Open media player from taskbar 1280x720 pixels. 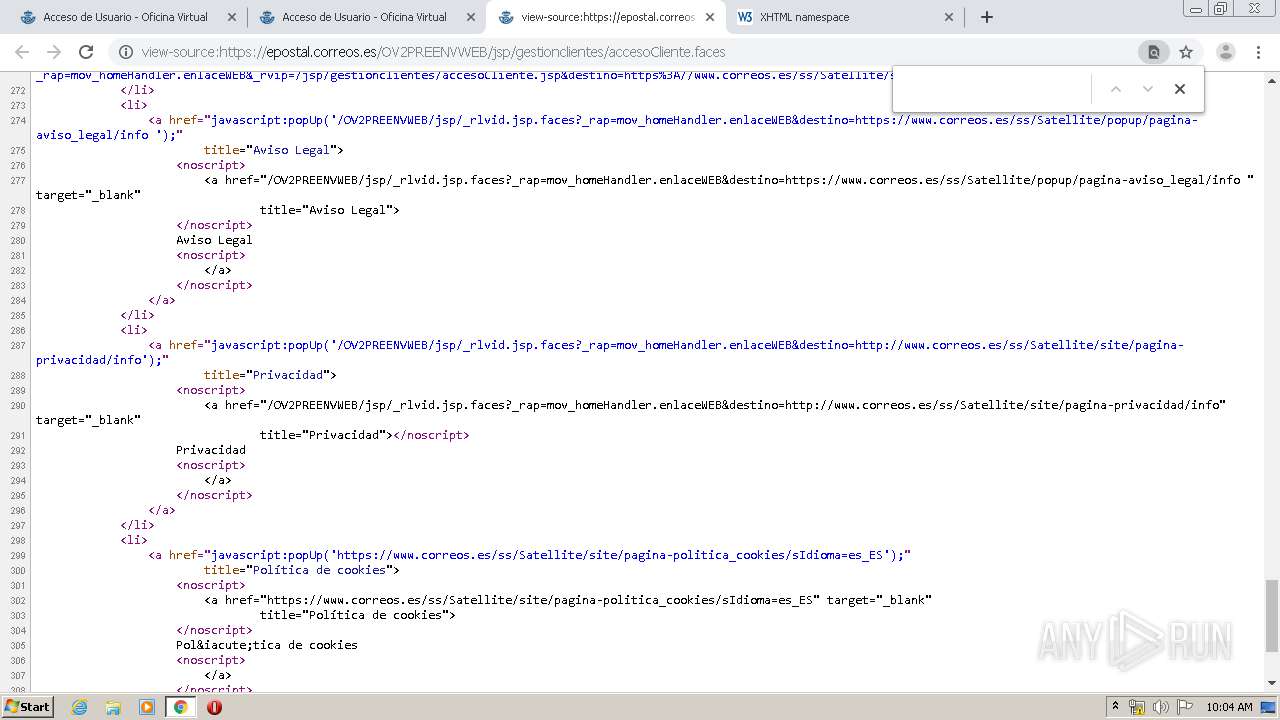tap(147, 707)
